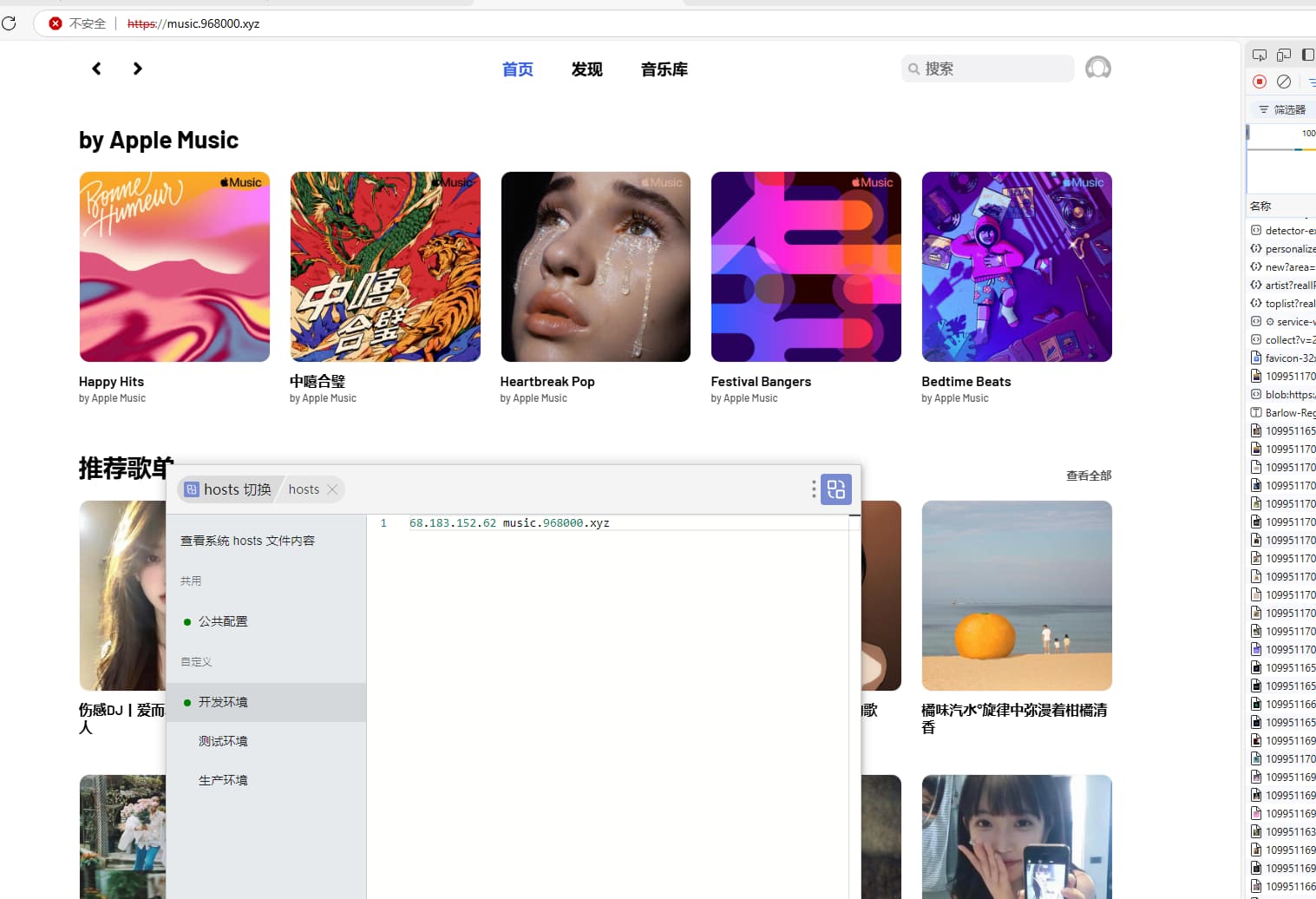1316x899 pixels.
Task: Open the three-dot menu in hosts panel
Action: [814, 489]
